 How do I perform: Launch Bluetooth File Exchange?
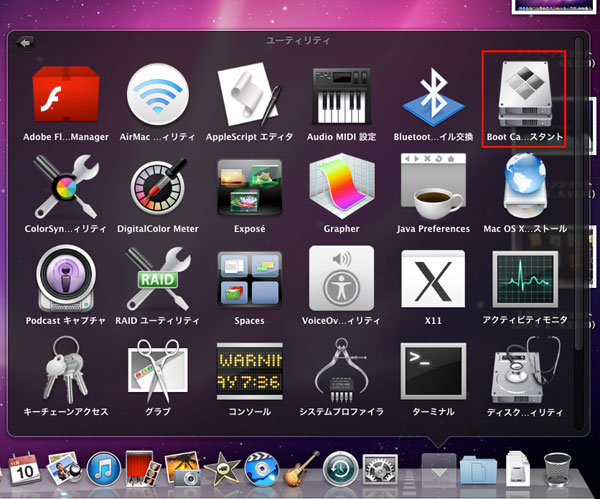tap(433, 103)
